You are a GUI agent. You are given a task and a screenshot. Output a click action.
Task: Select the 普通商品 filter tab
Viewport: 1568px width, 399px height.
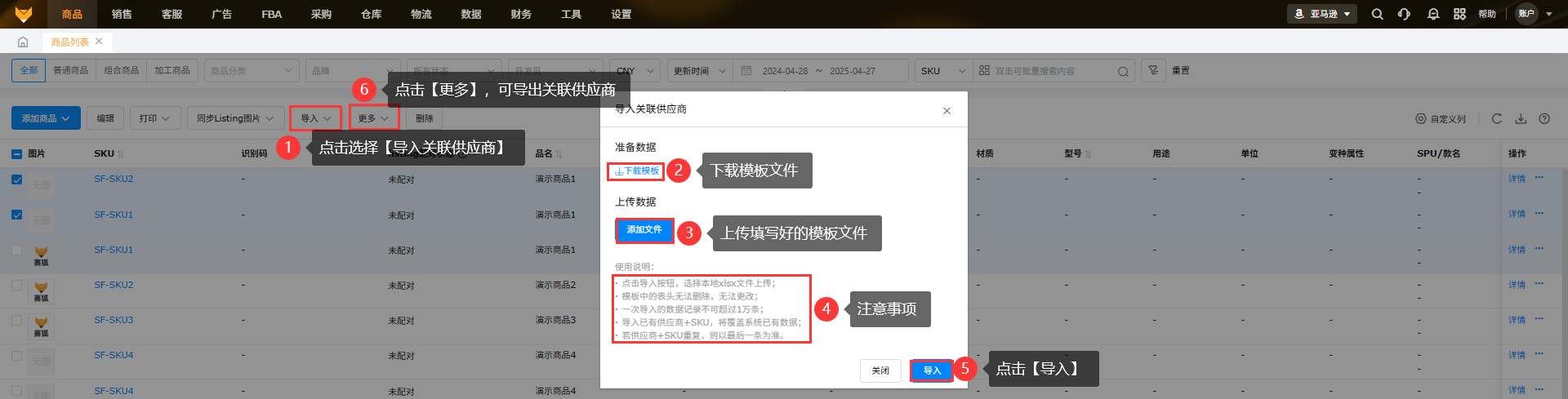pos(71,71)
